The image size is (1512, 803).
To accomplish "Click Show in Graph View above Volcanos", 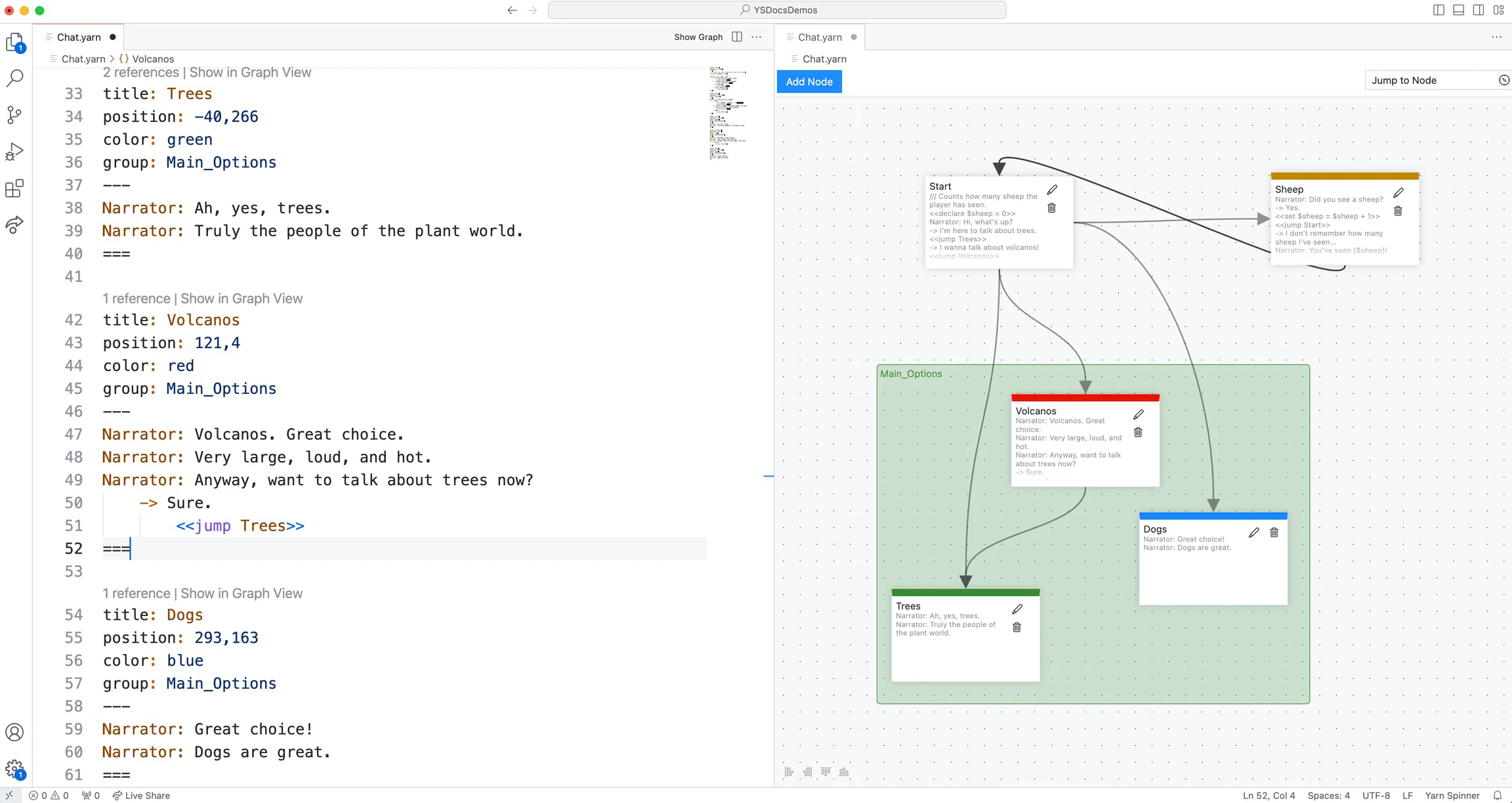I will [x=241, y=298].
